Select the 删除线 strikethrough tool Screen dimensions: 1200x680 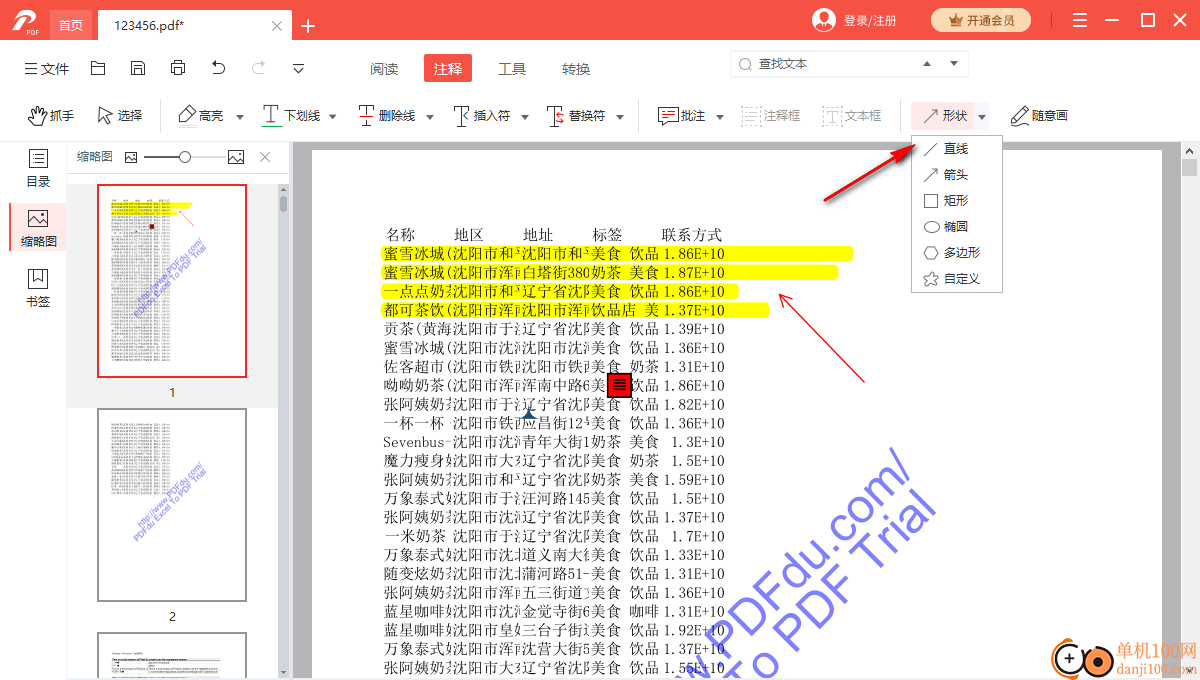tap(386, 116)
